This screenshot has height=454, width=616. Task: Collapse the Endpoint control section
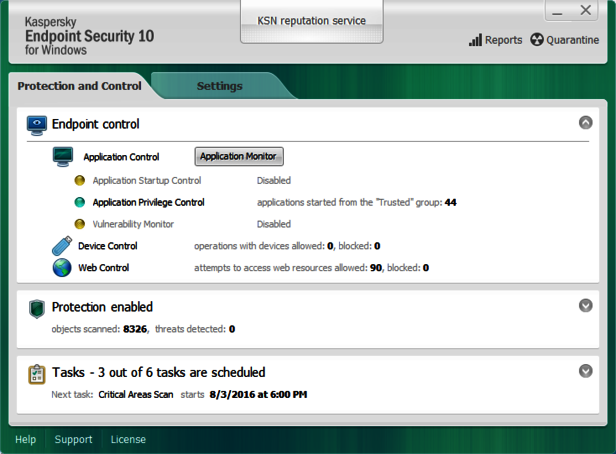click(x=586, y=123)
